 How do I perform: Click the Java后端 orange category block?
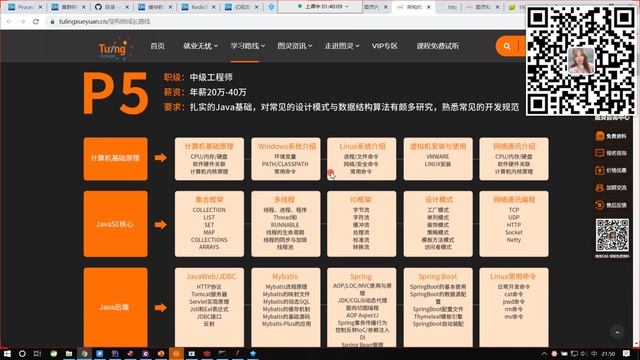116,307
